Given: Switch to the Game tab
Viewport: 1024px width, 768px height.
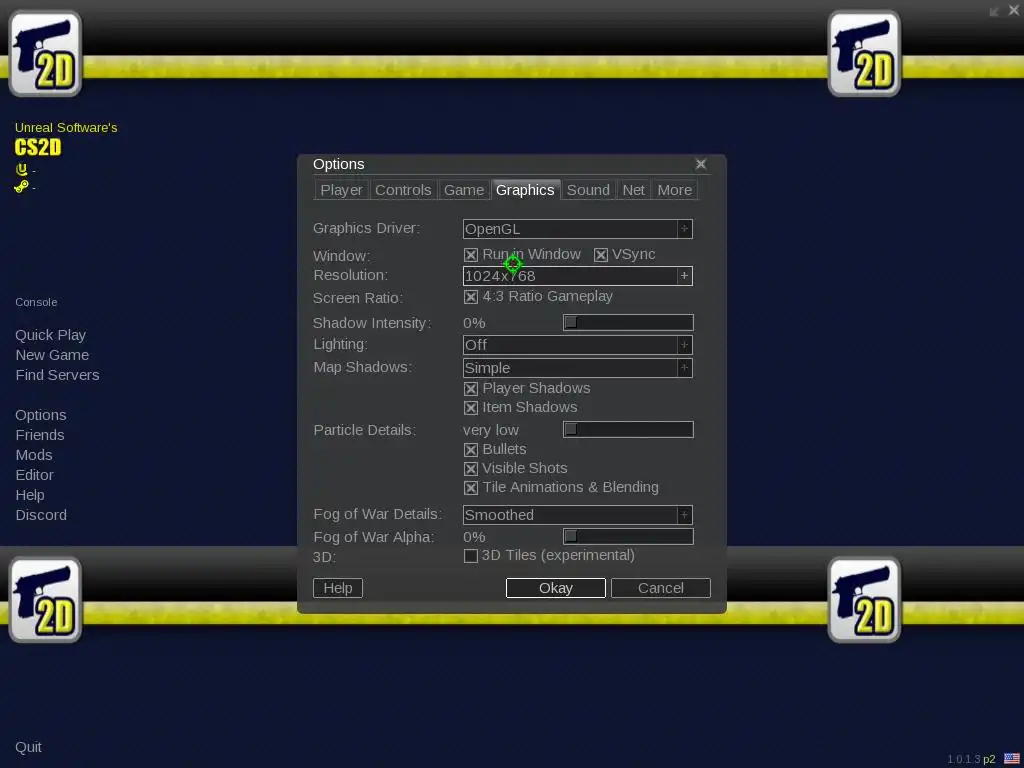Looking at the screenshot, I should click(x=464, y=190).
